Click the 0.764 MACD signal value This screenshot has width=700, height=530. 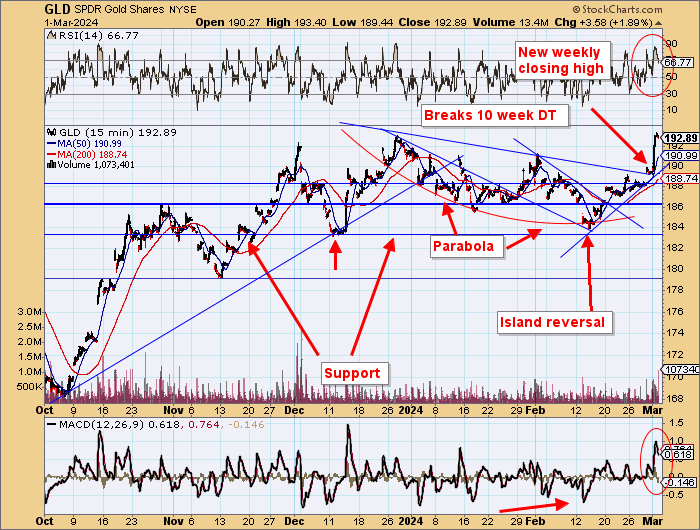pyautogui.click(x=204, y=424)
